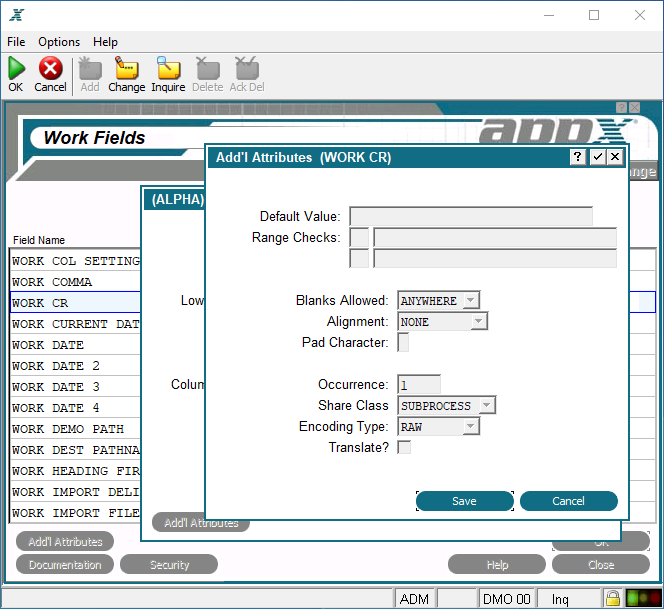Click the Ack Del toolbar icon
Image resolution: width=664 pixels, height=609 pixels.
[x=247, y=68]
